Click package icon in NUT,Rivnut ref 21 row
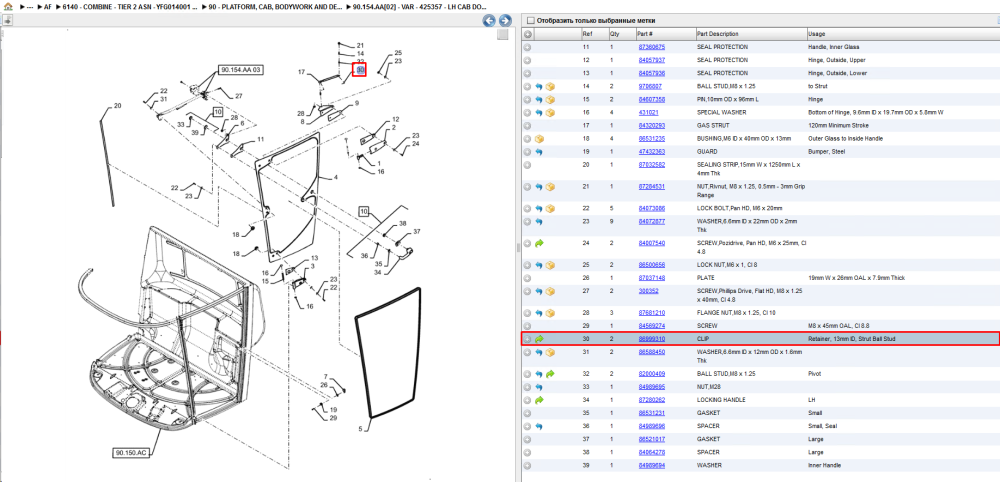The height and width of the screenshot is (482, 1000). coord(550,187)
